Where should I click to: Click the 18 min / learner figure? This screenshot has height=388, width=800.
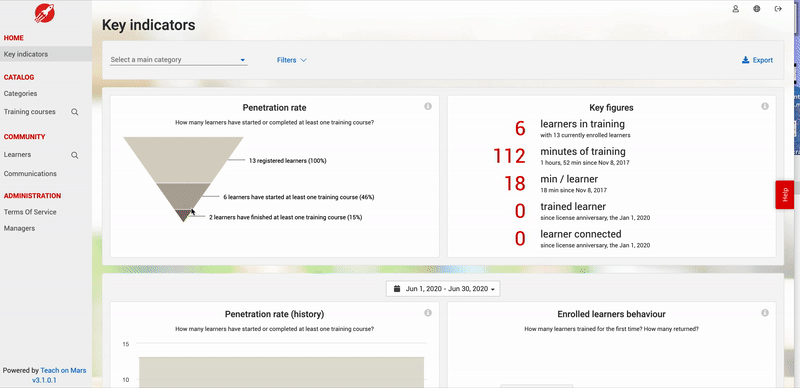(x=515, y=183)
